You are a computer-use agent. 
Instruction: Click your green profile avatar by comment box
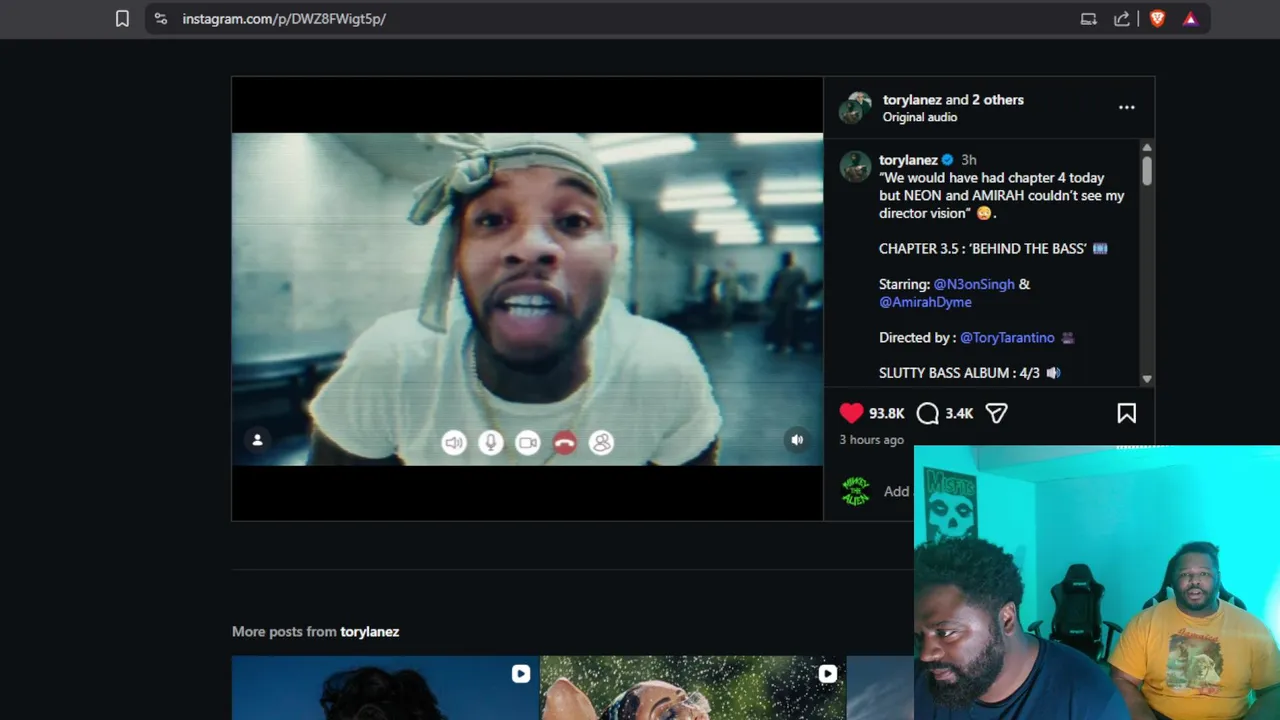(855, 491)
